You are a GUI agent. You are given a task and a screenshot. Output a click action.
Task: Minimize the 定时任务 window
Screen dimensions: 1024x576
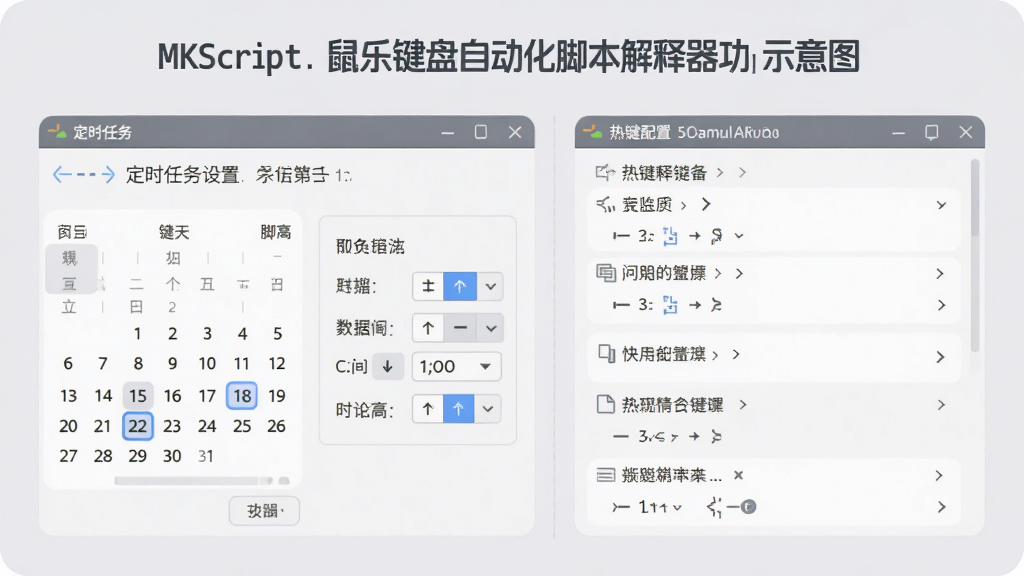(x=447, y=133)
